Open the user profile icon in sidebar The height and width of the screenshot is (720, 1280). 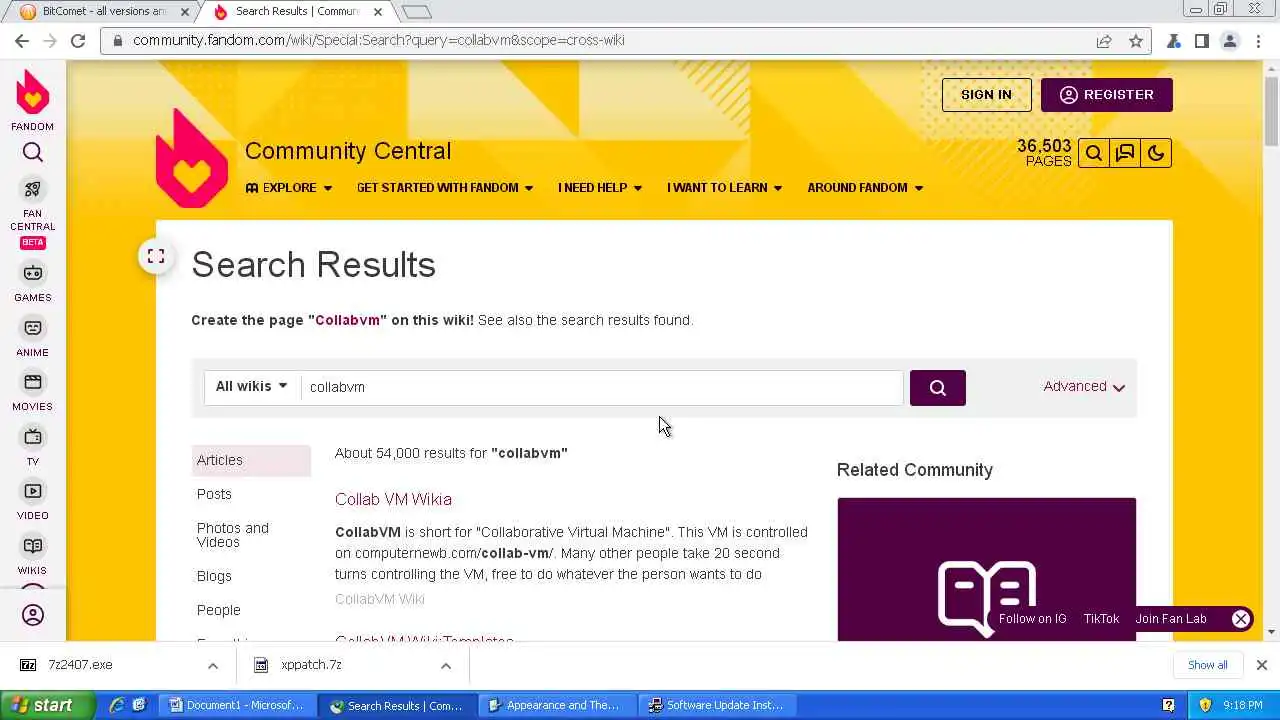(33, 615)
